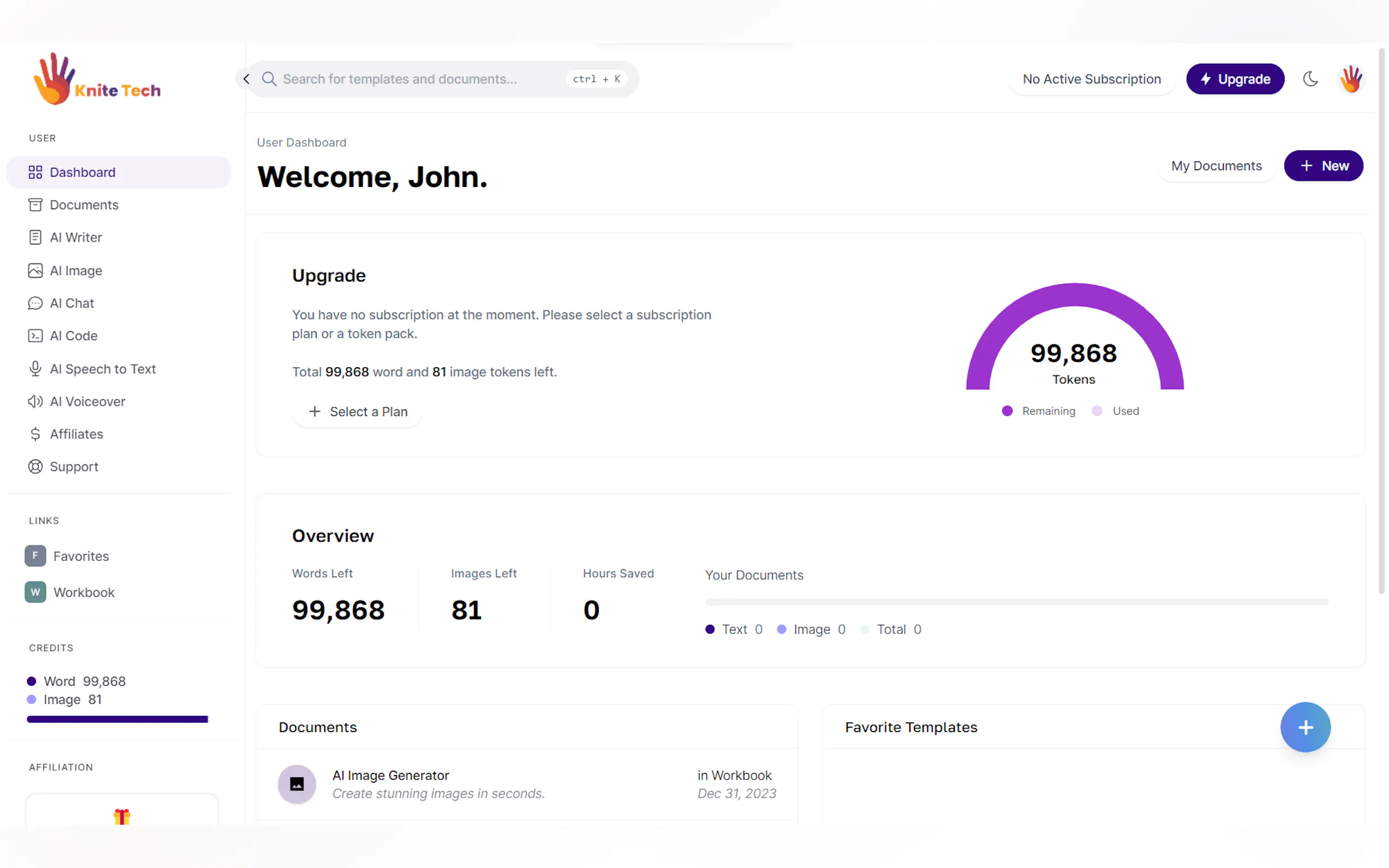The width and height of the screenshot is (1389, 868).
Task: Toggle dark mode moon icon
Action: (x=1310, y=79)
